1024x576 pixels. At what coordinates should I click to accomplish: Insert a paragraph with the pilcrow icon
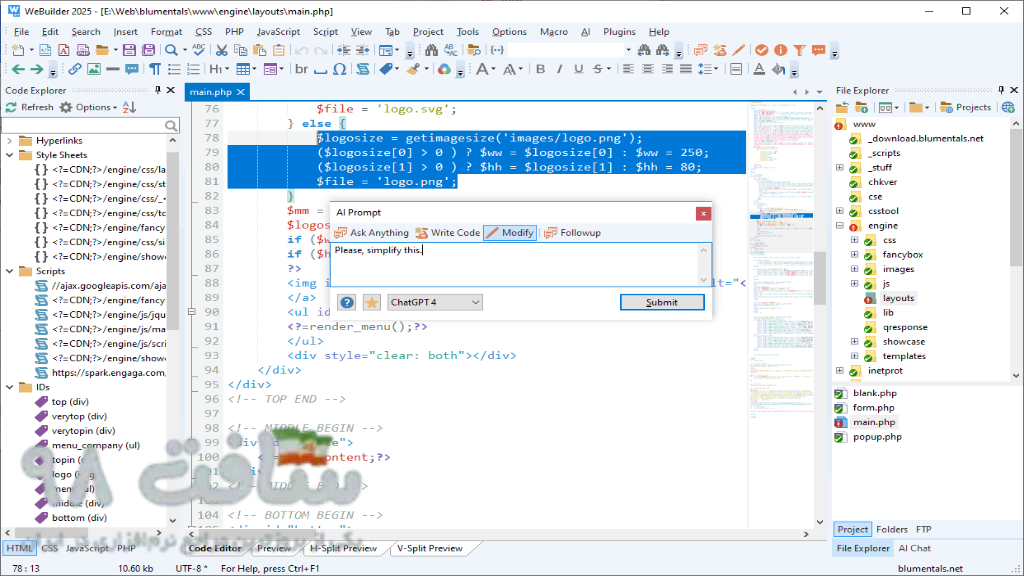[x=155, y=69]
